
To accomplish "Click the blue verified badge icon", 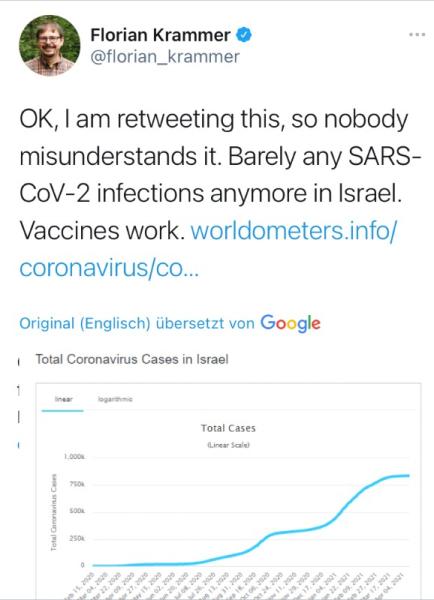I will tap(244, 35).
